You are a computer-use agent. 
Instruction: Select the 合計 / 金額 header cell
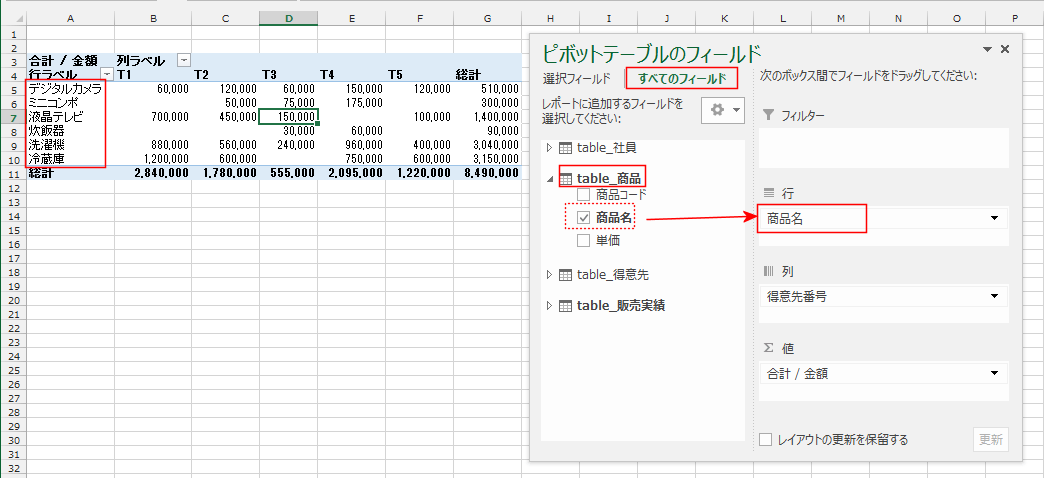[71, 61]
